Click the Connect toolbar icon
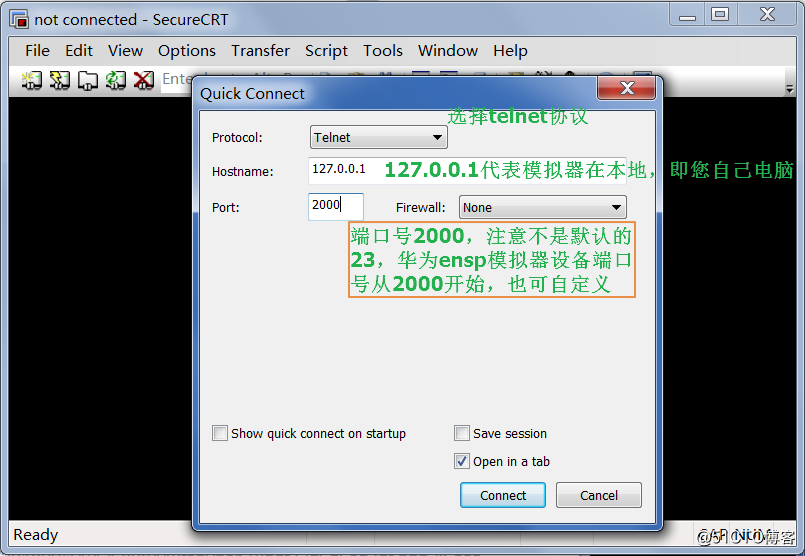Image resolution: width=805 pixels, height=556 pixels. (x=31, y=81)
